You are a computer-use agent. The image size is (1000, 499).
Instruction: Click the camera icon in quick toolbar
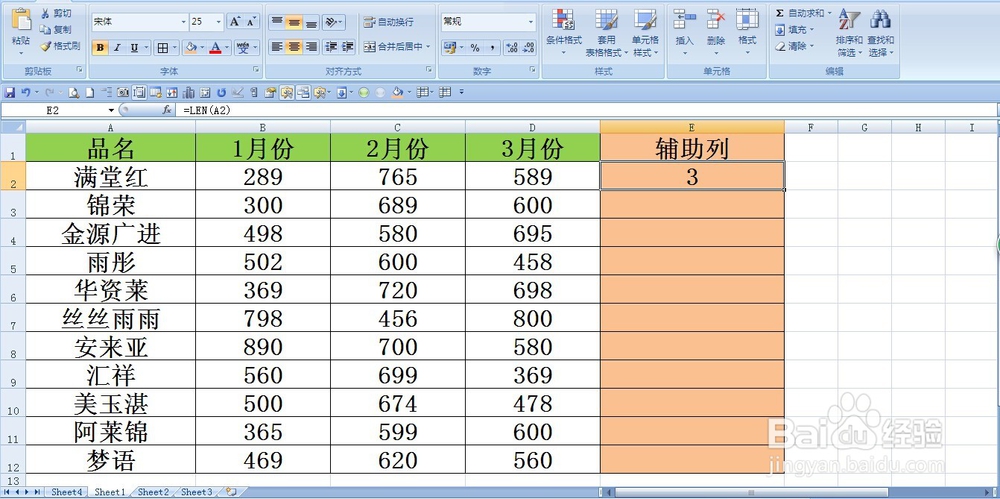click(x=122, y=93)
